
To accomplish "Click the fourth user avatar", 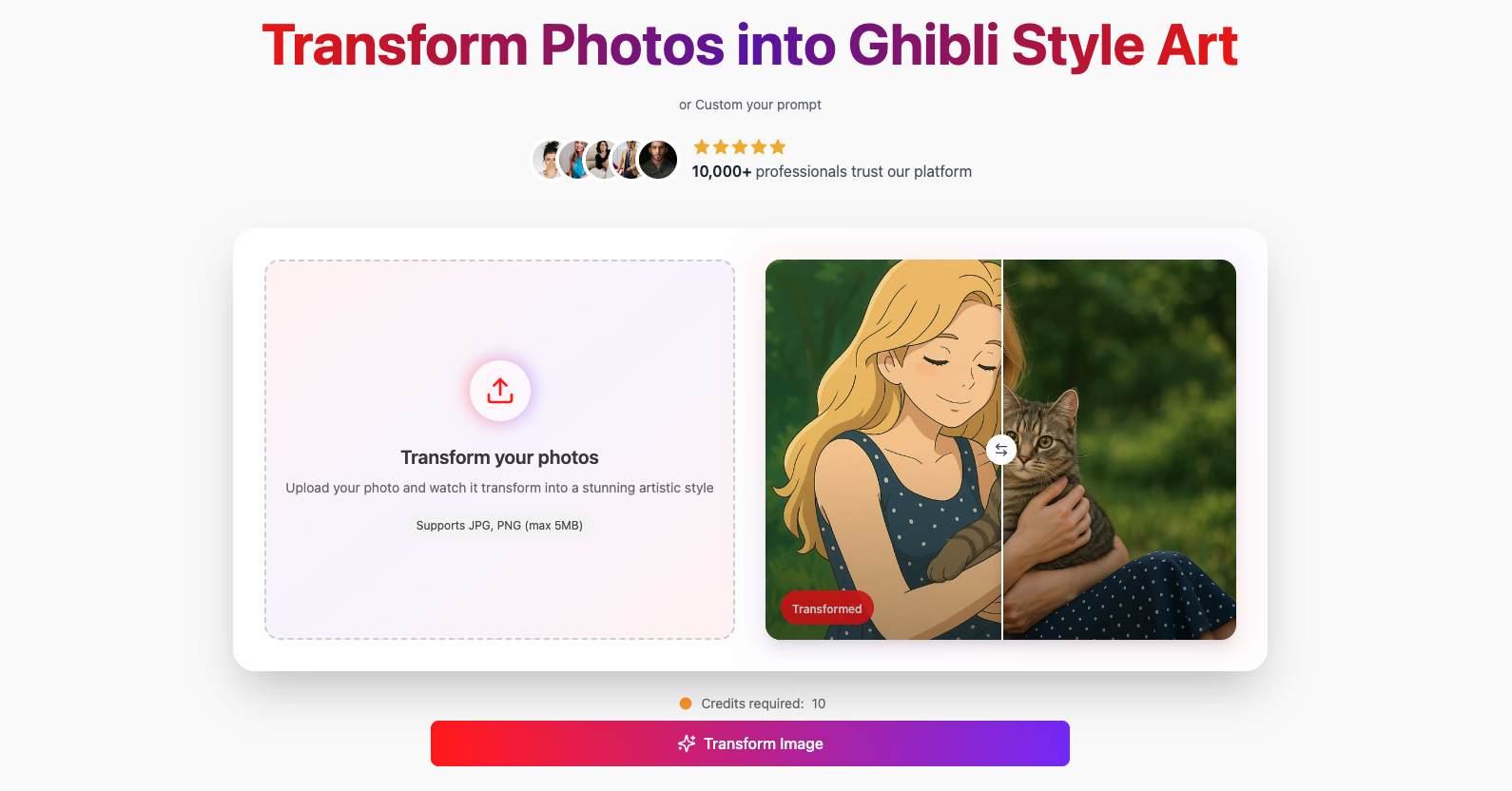I will [630, 160].
